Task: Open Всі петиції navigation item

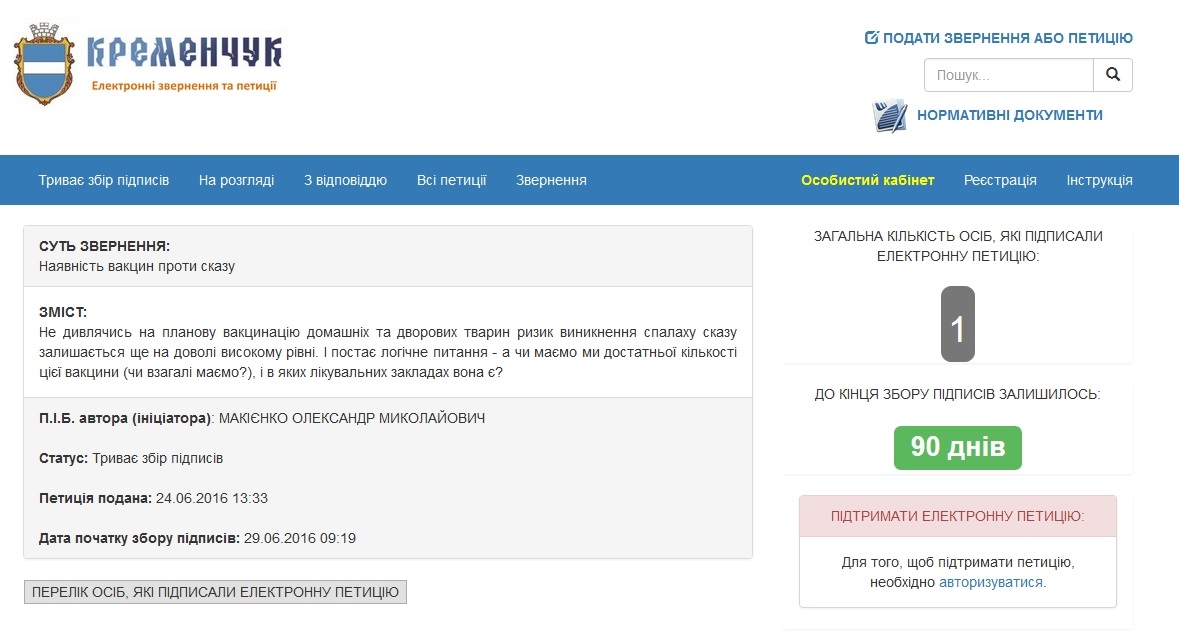Action: [451, 180]
